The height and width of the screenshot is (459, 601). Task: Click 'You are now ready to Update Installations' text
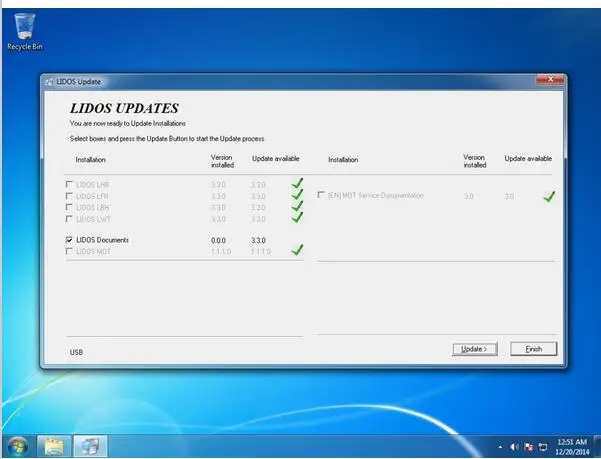point(128,123)
